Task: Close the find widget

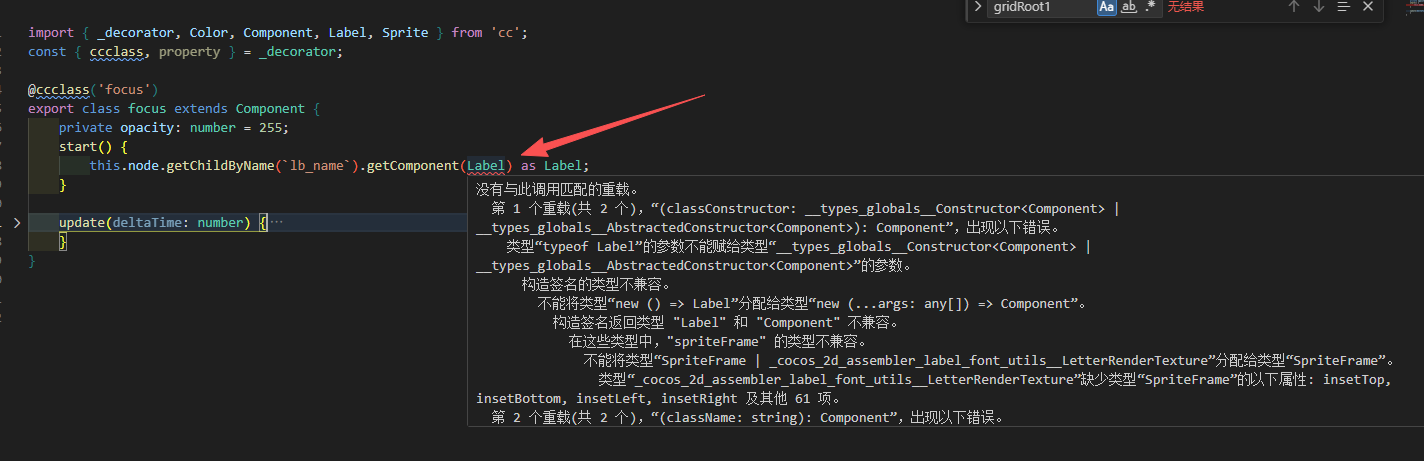Action: coord(1368,7)
